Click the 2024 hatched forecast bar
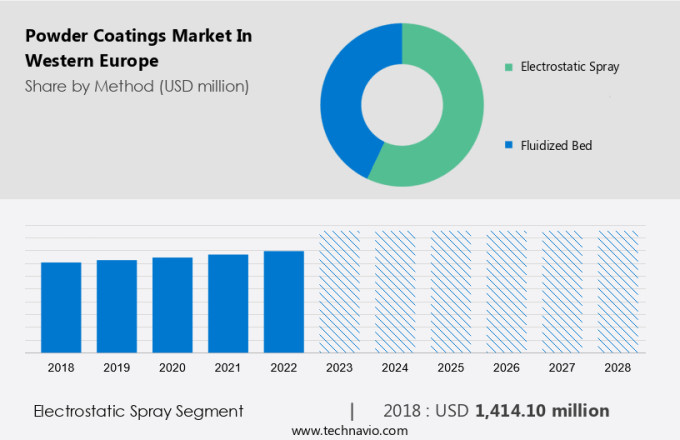 tap(395, 292)
